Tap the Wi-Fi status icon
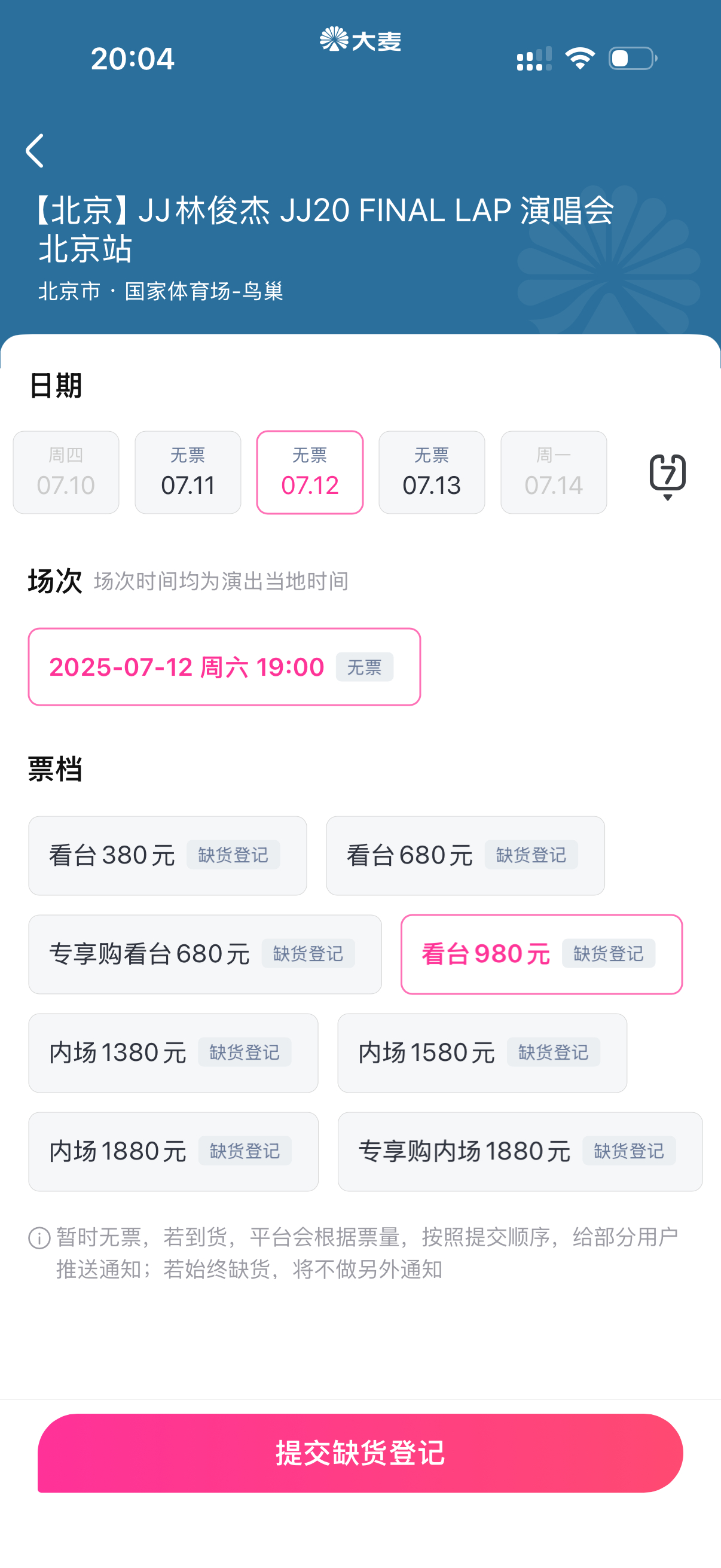The height and width of the screenshot is (1568, 721). click(580, 59)
